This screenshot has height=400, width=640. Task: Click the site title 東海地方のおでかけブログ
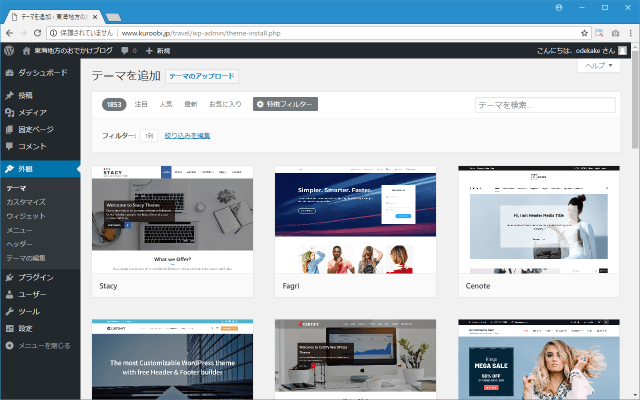pos(73,51)
